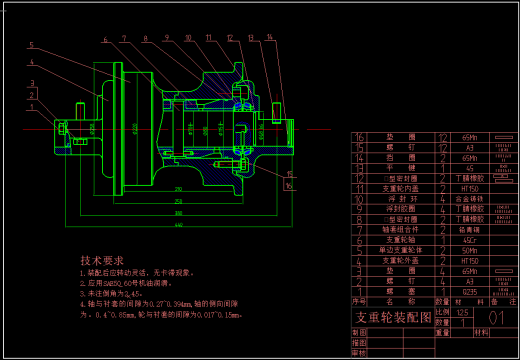
Task: Click the 442 overall length dimension
Action: click(179, 225)
